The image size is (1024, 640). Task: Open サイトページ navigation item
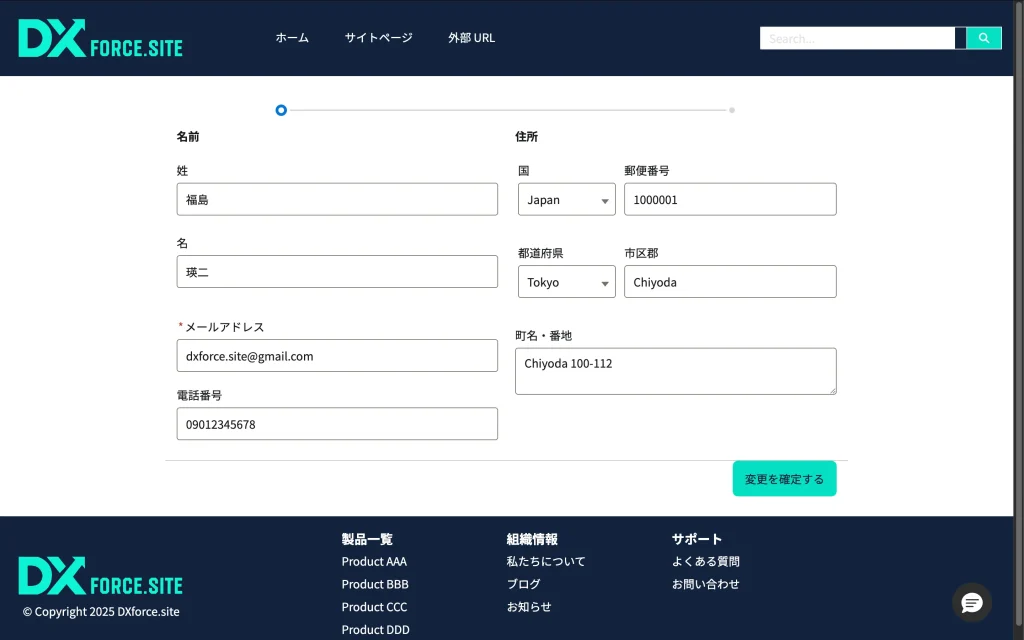378,38
